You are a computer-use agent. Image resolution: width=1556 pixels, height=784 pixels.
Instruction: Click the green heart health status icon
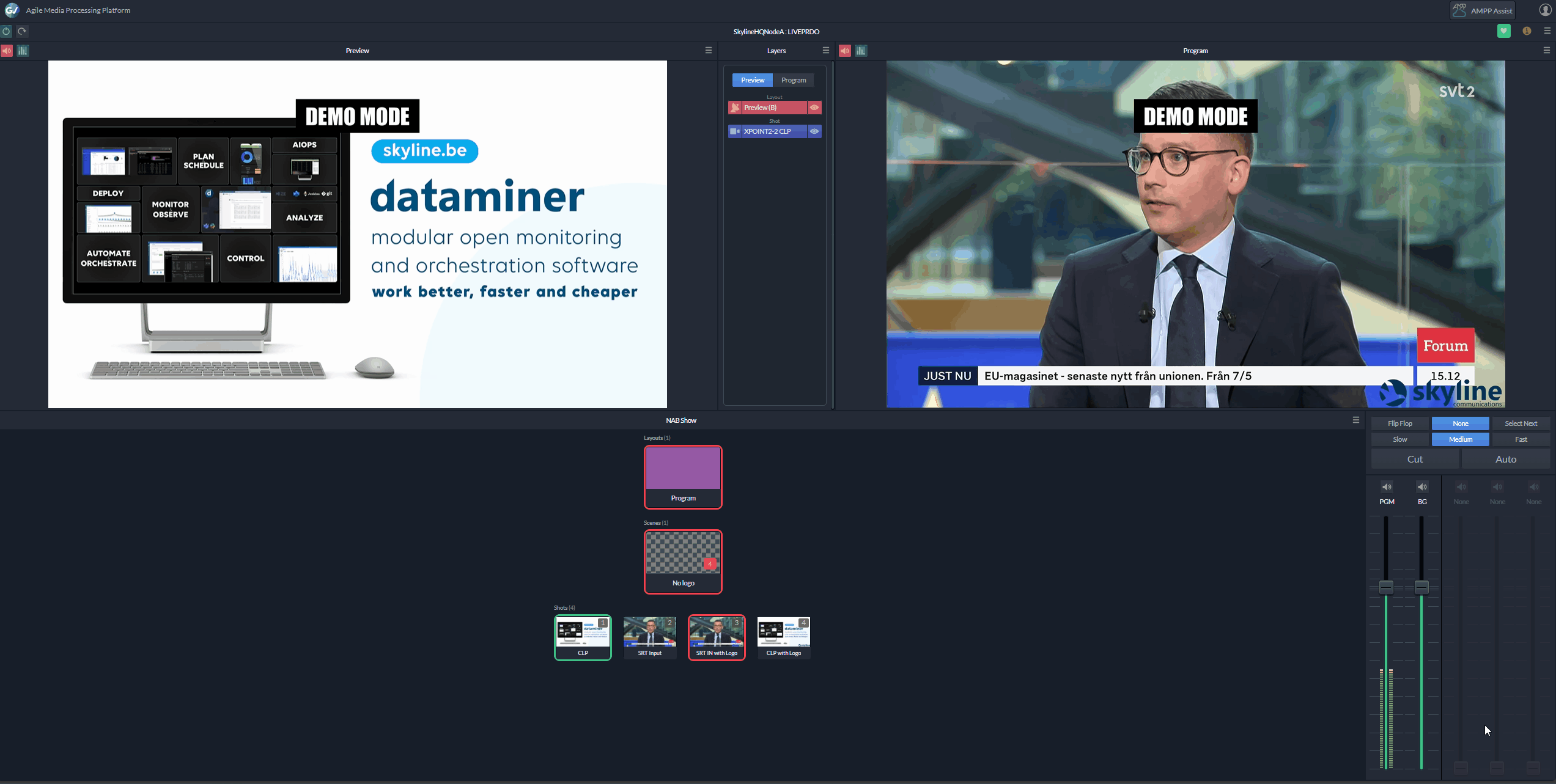pos(1504,31)
